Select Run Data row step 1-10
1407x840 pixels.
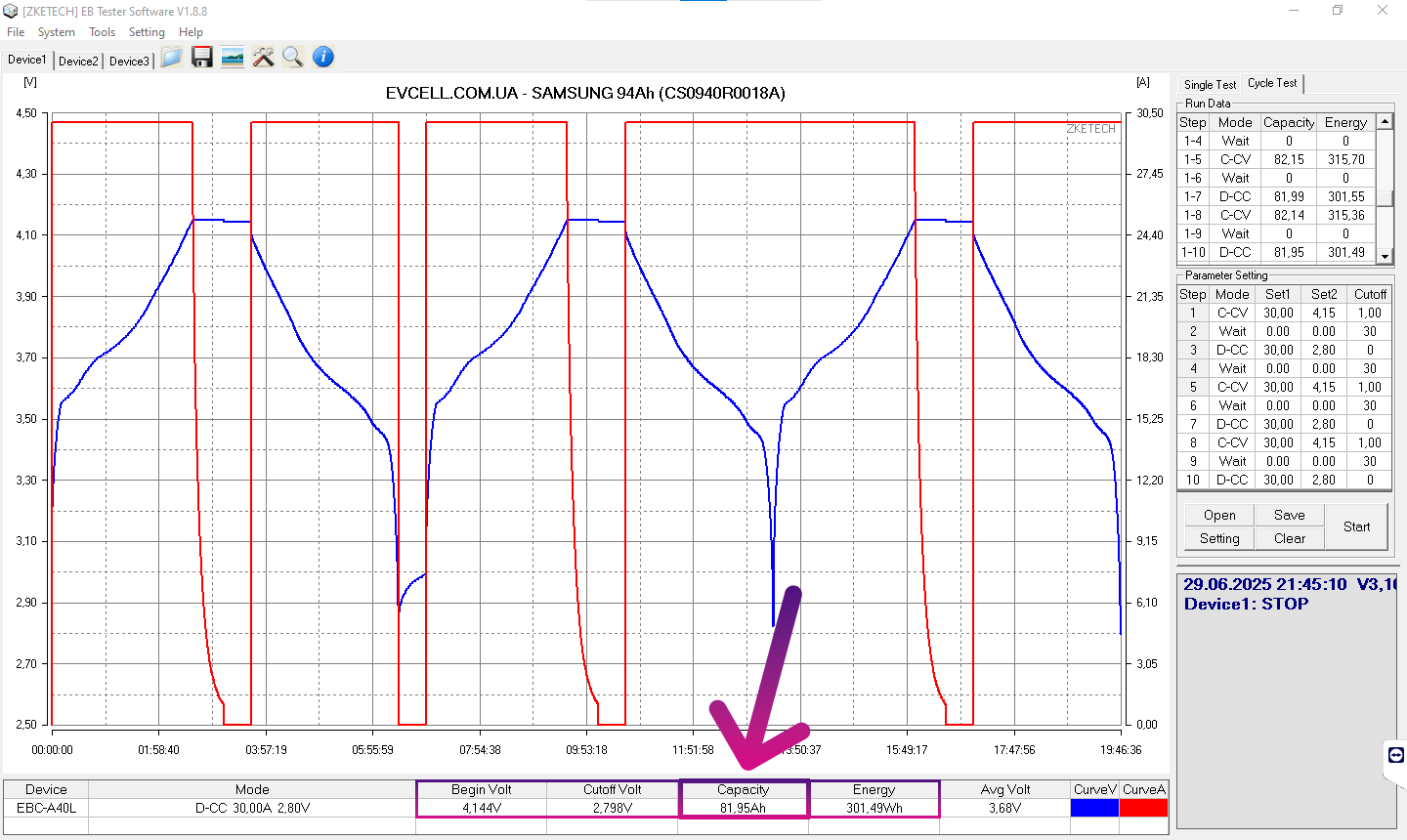(x=1277, y=252)
